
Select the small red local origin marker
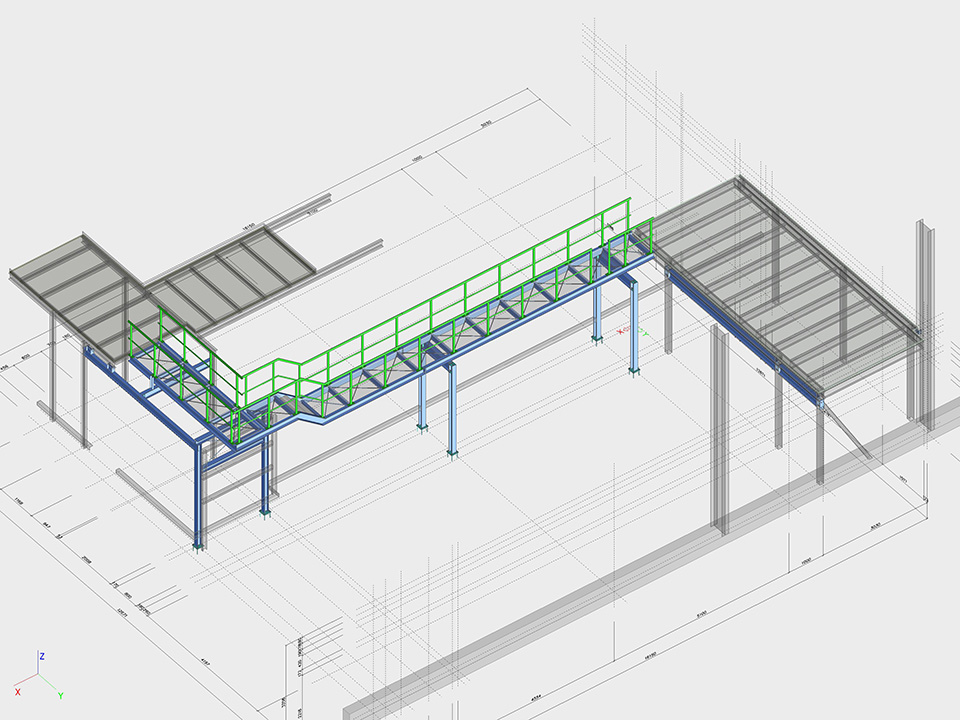(x=621, y=330)
